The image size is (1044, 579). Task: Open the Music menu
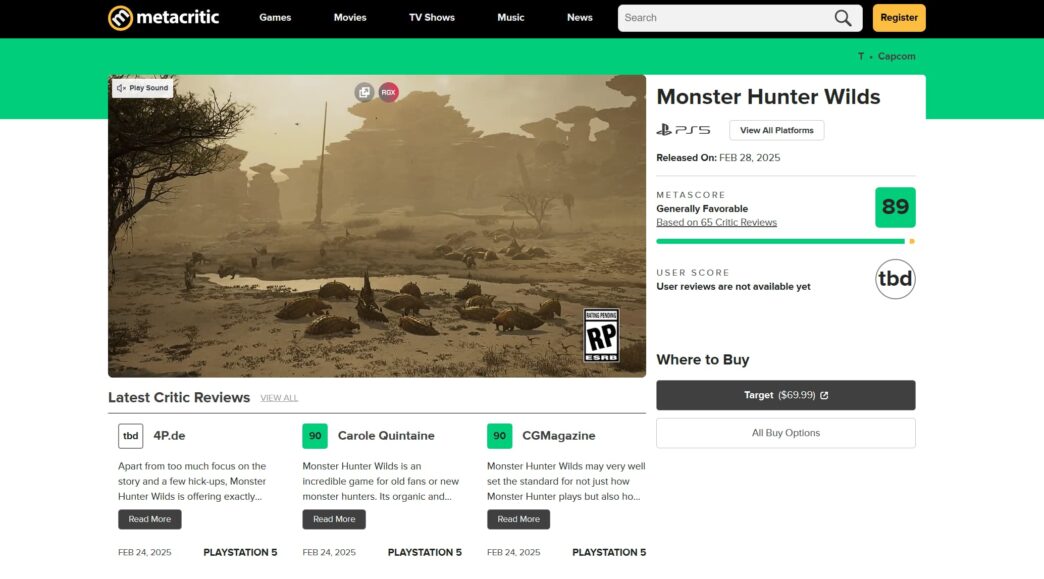click(x=511, y=18)
